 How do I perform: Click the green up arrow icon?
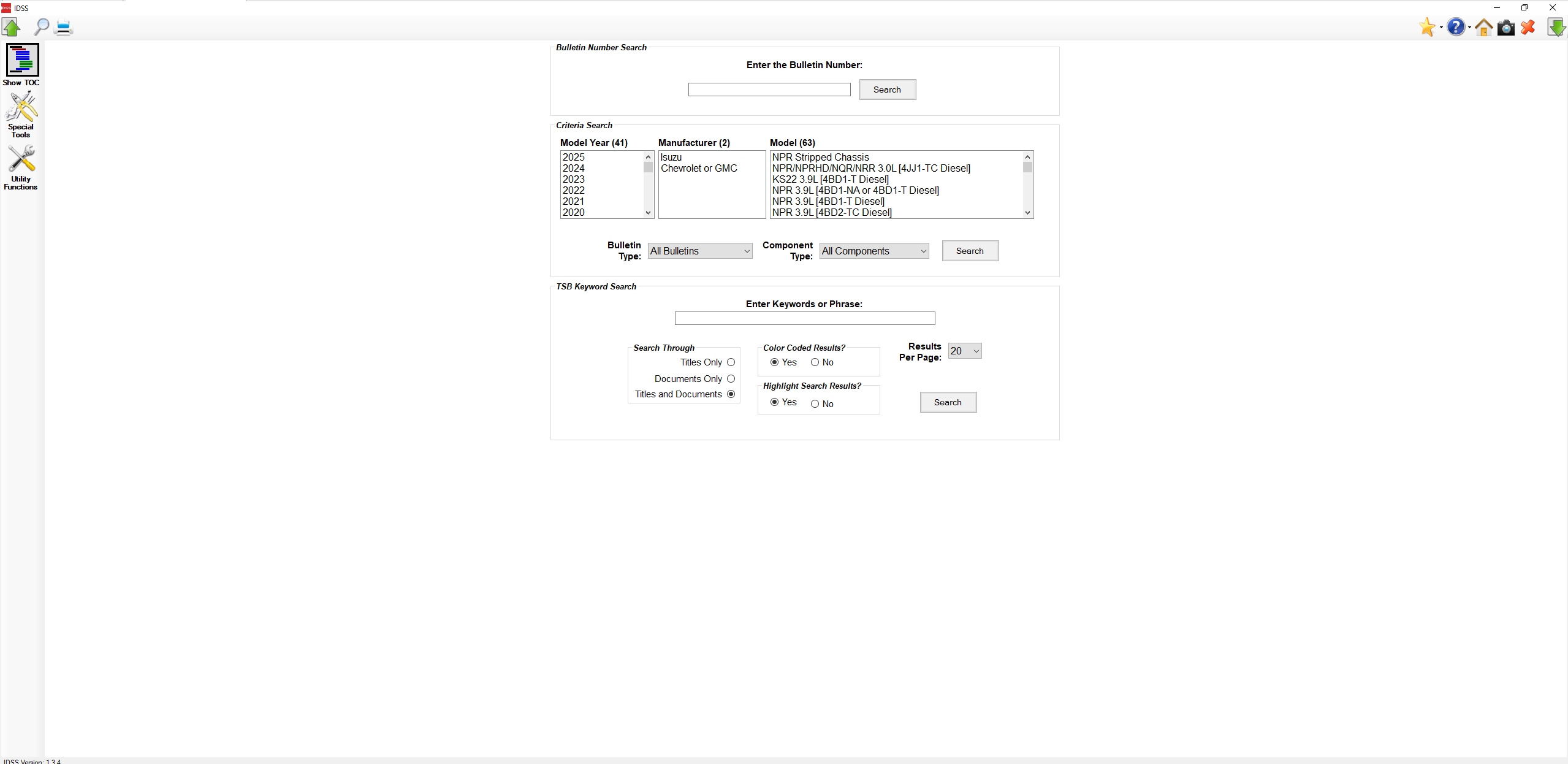(12, 27)
